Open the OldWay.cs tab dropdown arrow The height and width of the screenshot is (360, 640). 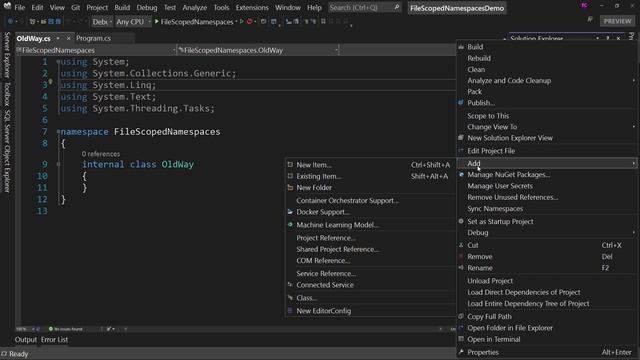click(58, 38)
